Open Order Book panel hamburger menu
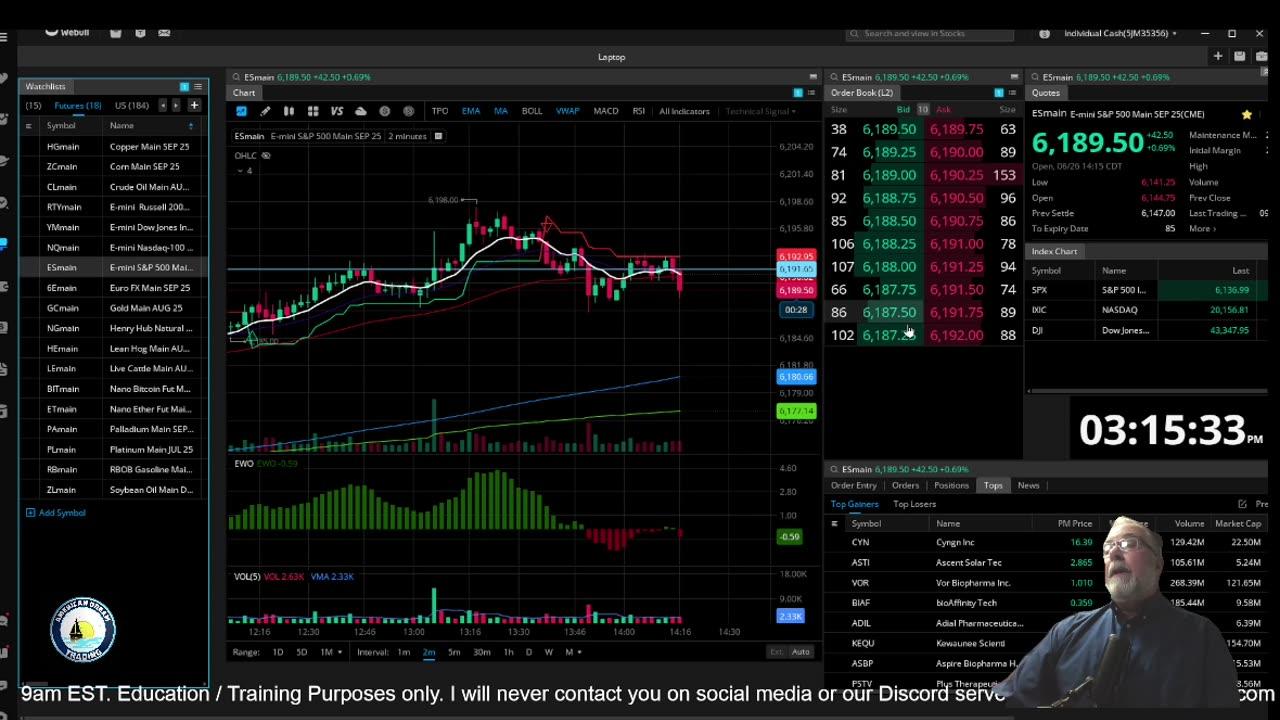The image size is (1280, 720). 1012,93
